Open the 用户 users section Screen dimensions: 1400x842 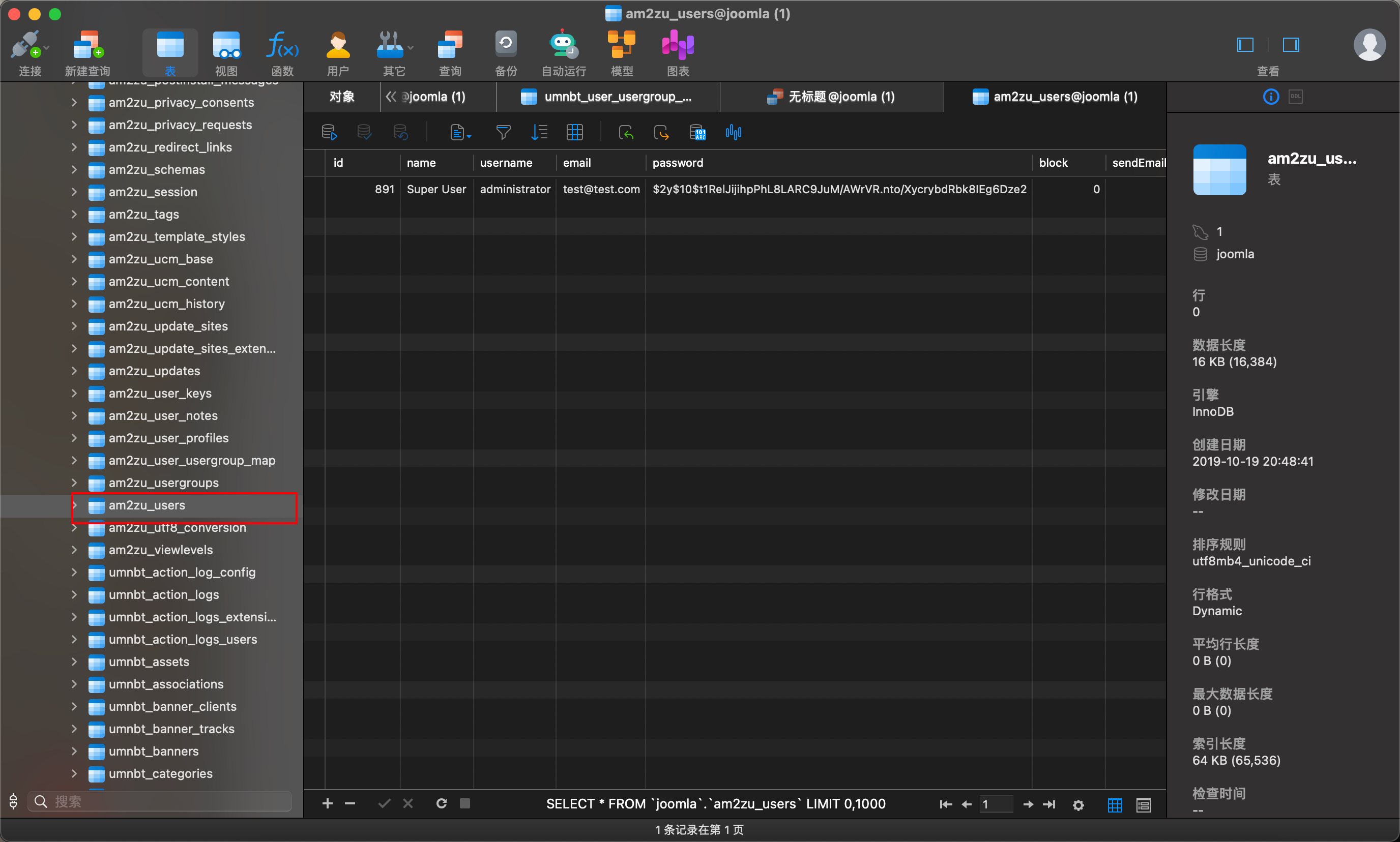pyautogui.click(x=338, y=53)
